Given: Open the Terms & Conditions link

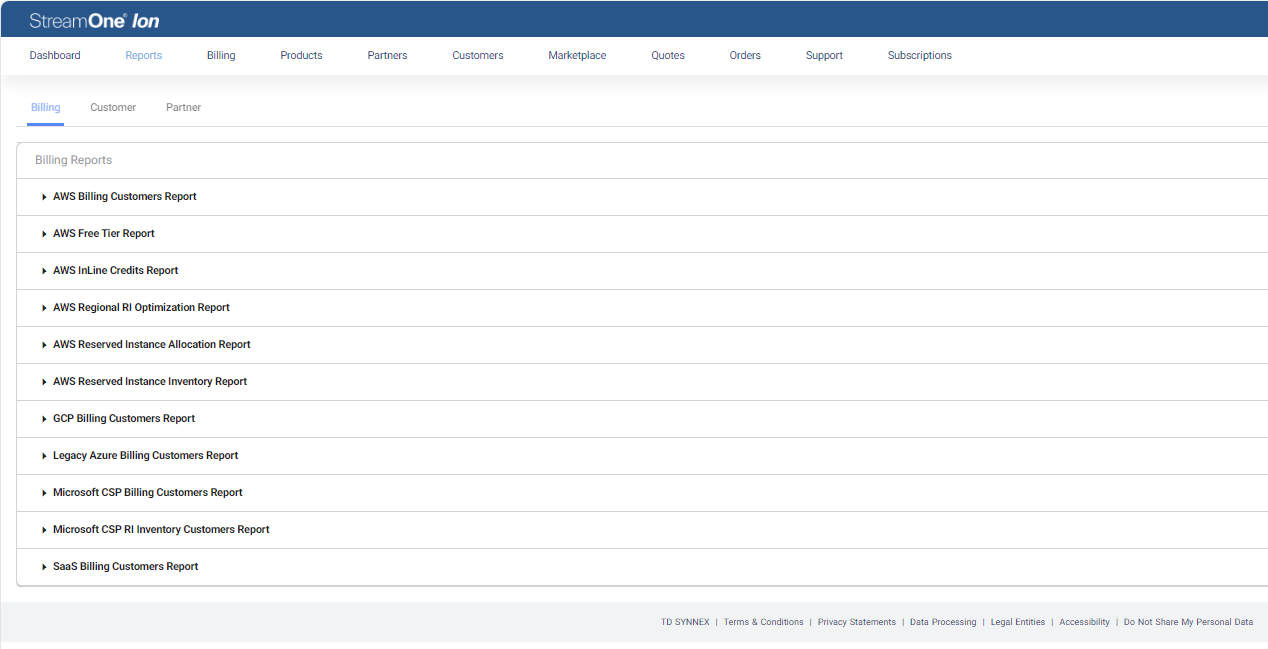Looking at the screenshot, I should (763, 622).
